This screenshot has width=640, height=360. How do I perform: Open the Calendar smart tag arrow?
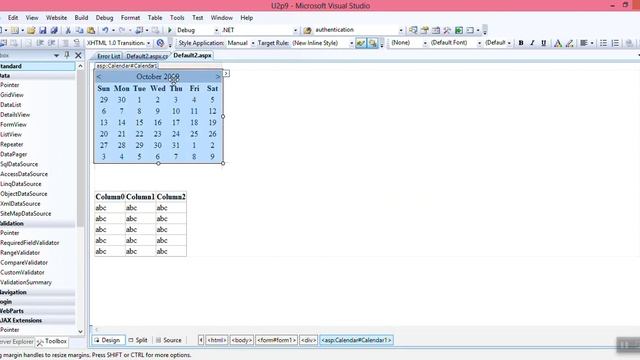point(226,73)
